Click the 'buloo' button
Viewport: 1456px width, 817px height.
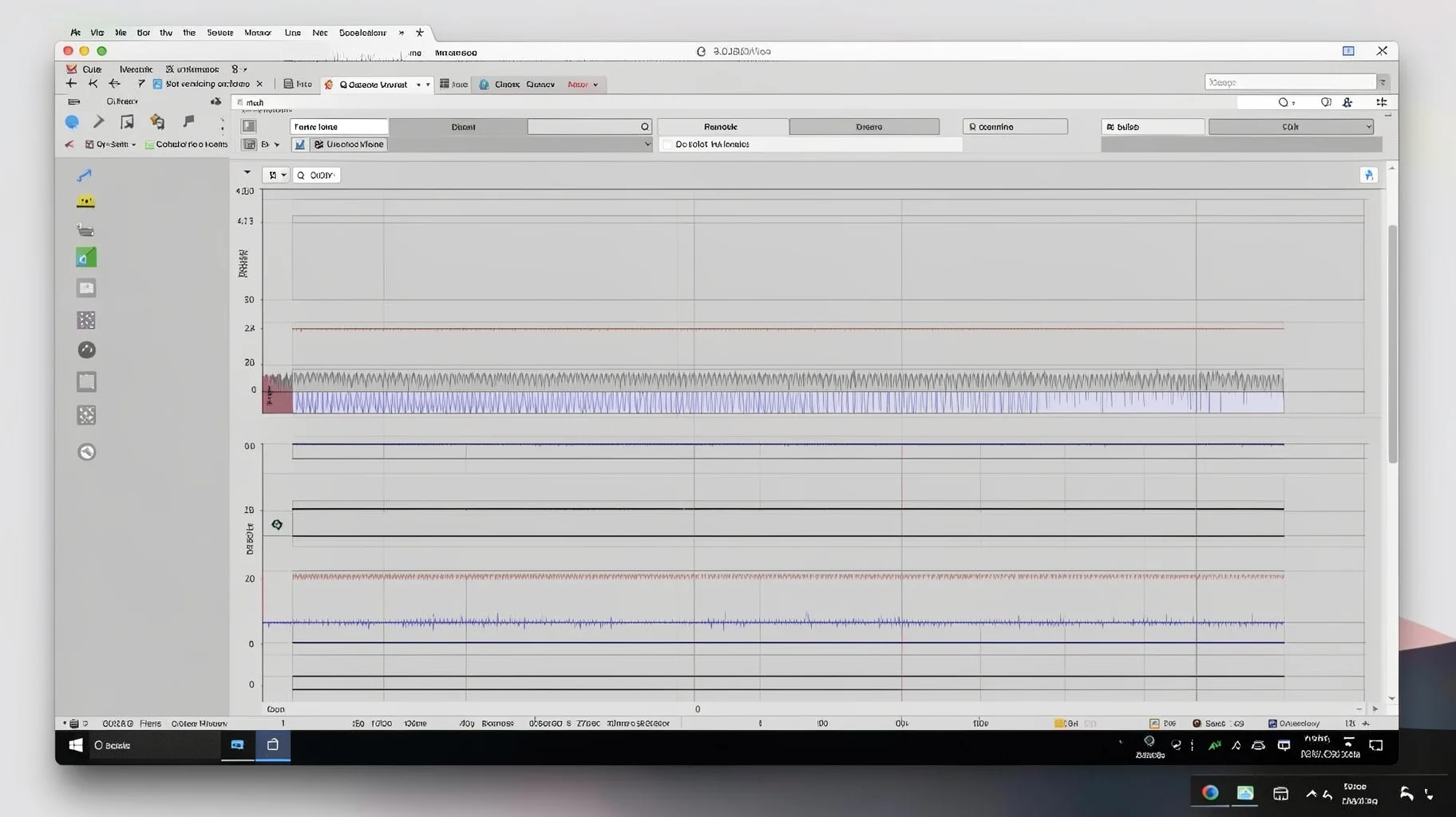[x=1153, y=127]
